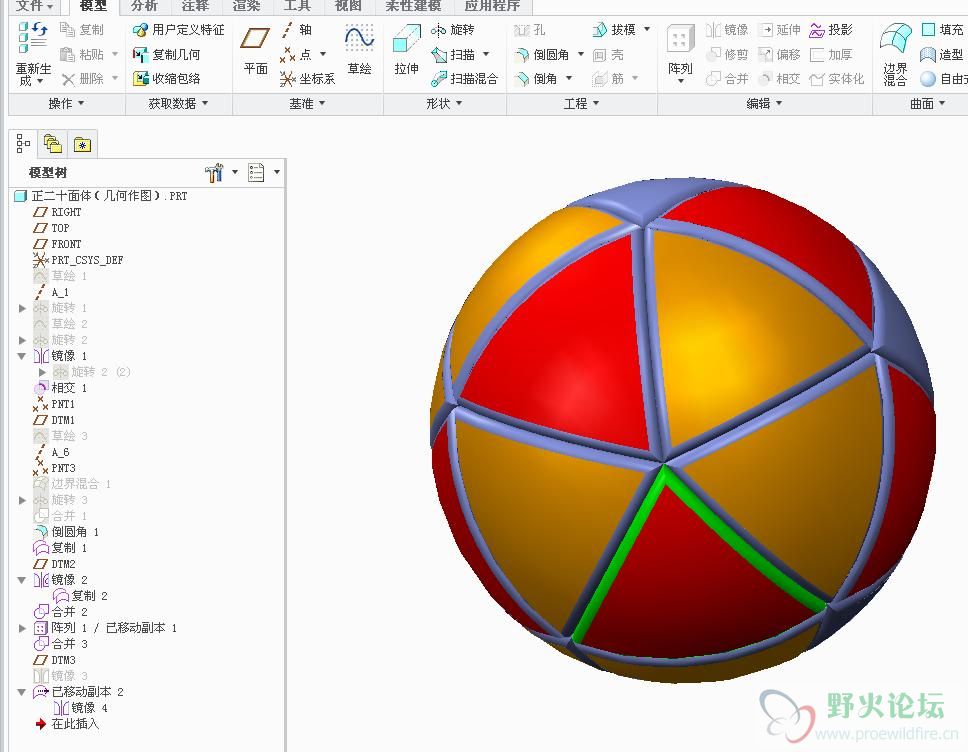This screenshot has width=968, height=752.
Task: Select DTM3 datum plane in tree
Action: click(x=54, y=660)
